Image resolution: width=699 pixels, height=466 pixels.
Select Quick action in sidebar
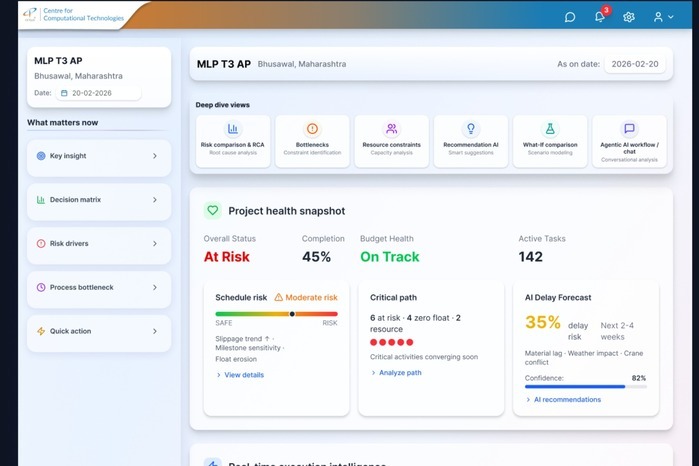click(x=98, y=332)
